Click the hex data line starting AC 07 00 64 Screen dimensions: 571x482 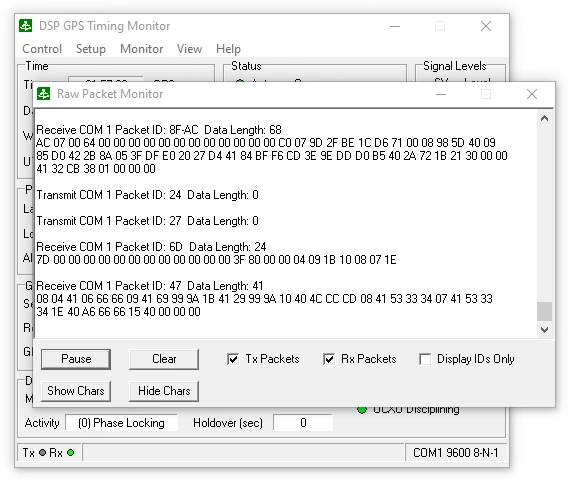click(x=266, y=143)
